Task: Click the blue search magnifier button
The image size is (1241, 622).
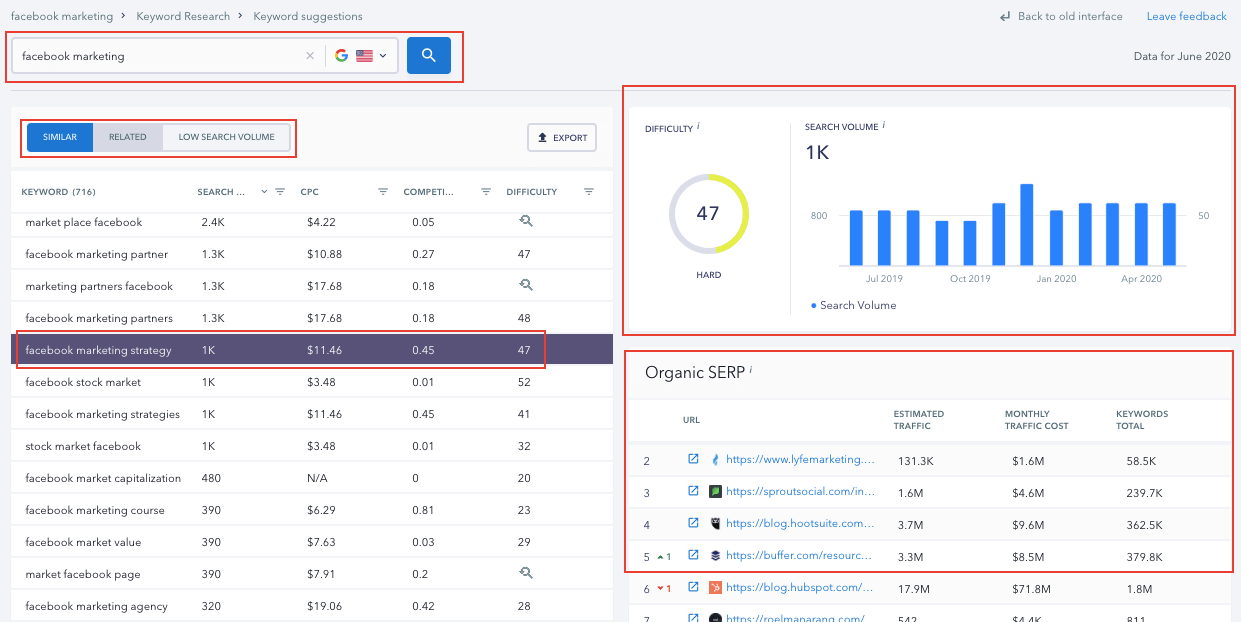Action: point(428,56)
